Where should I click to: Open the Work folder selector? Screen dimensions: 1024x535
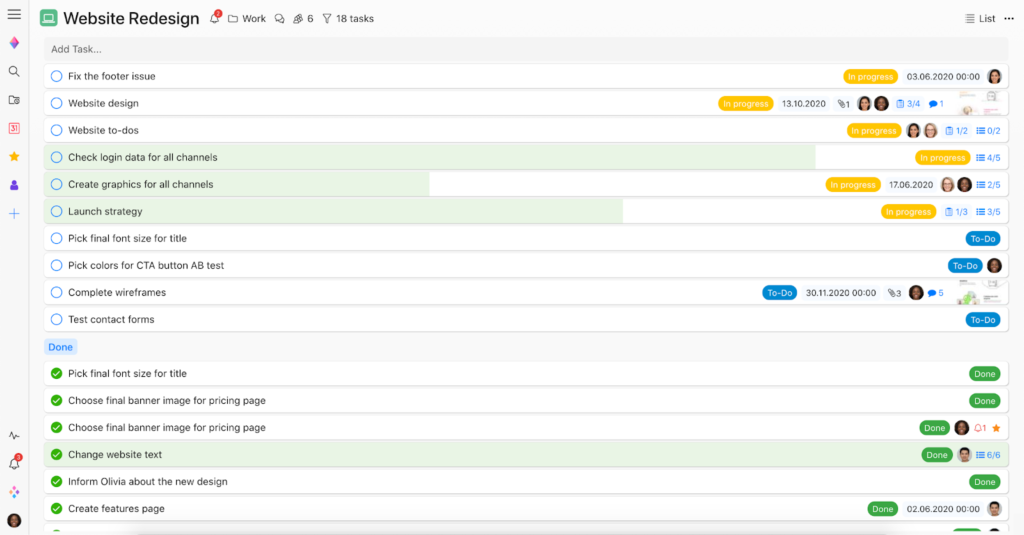click(x=247, y=19)
